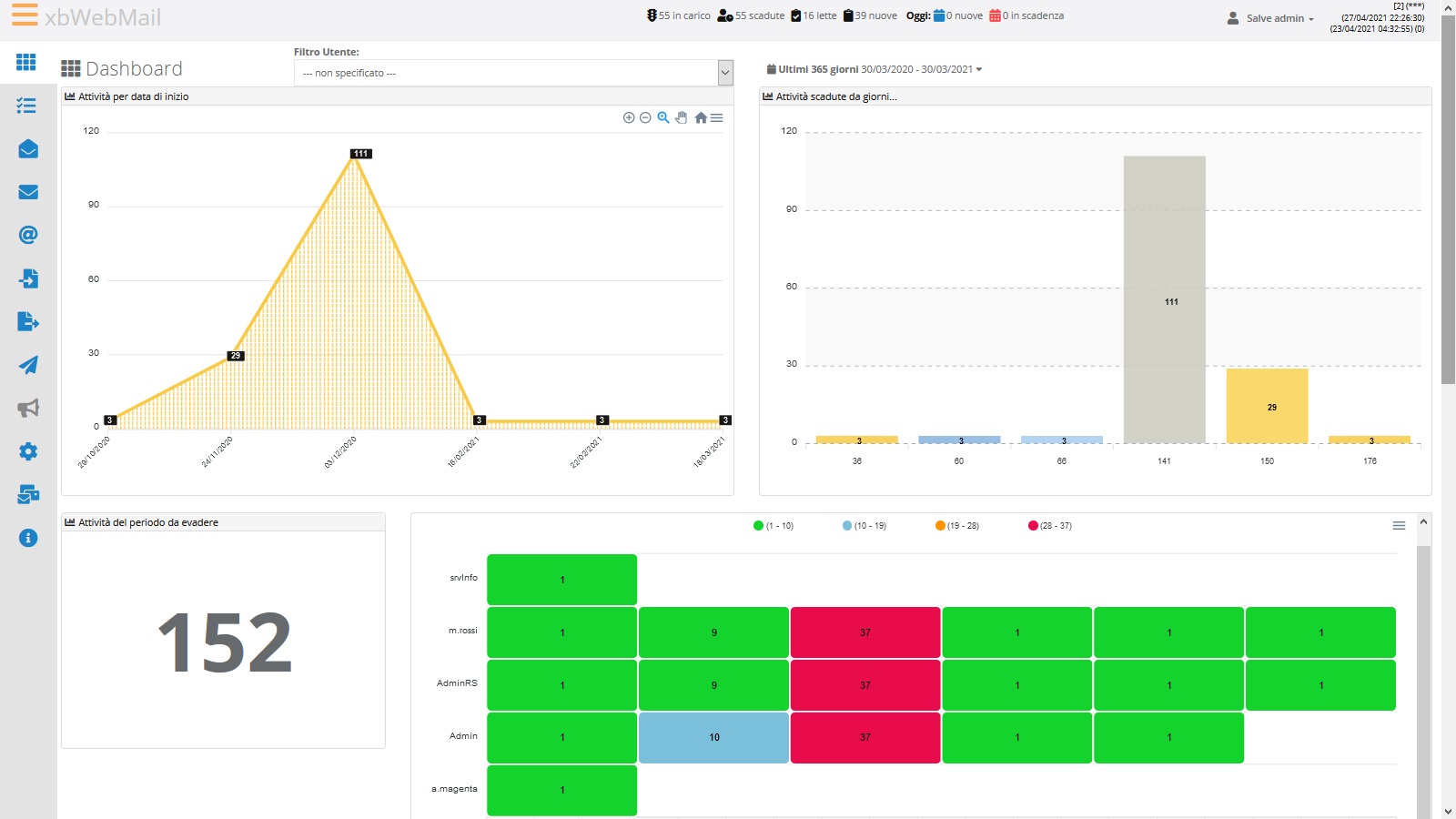Viewport: 1456px width, 819px height.
Task: Open the file export sidebar icon
Action: click(28, 321)
